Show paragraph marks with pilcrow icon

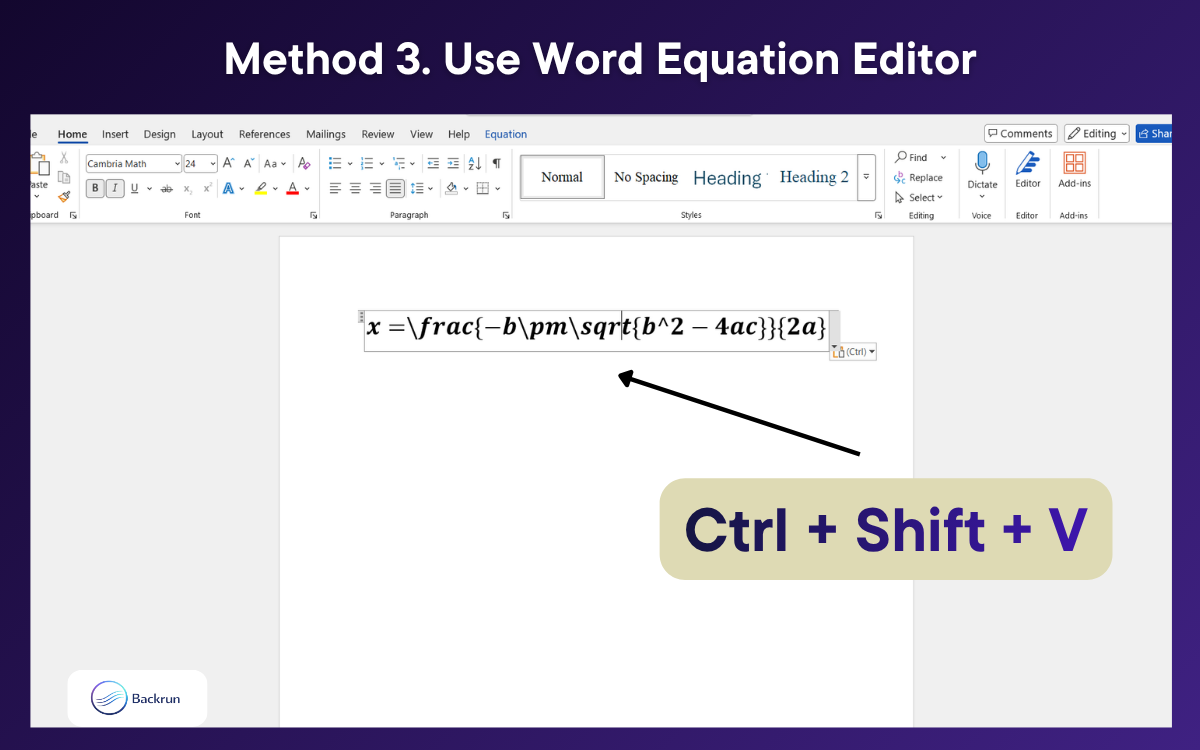(496, 163)
